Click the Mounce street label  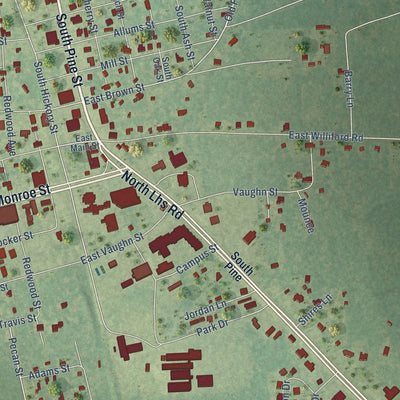click(x=306, y=216)
